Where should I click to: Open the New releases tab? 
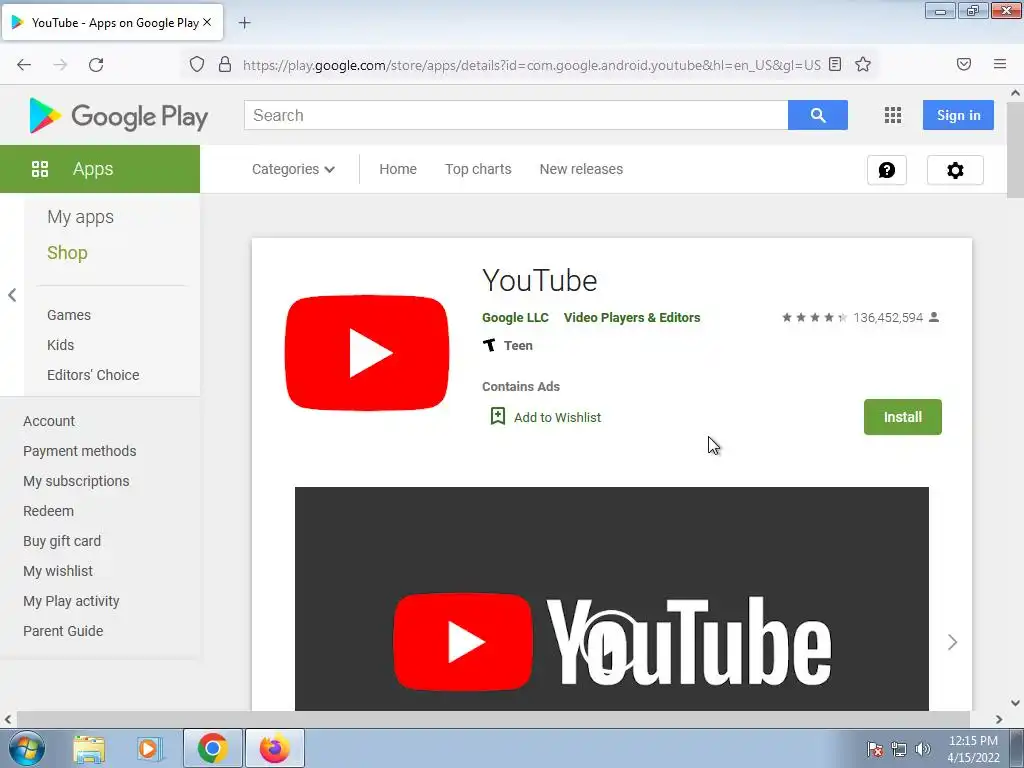point(581,169)
